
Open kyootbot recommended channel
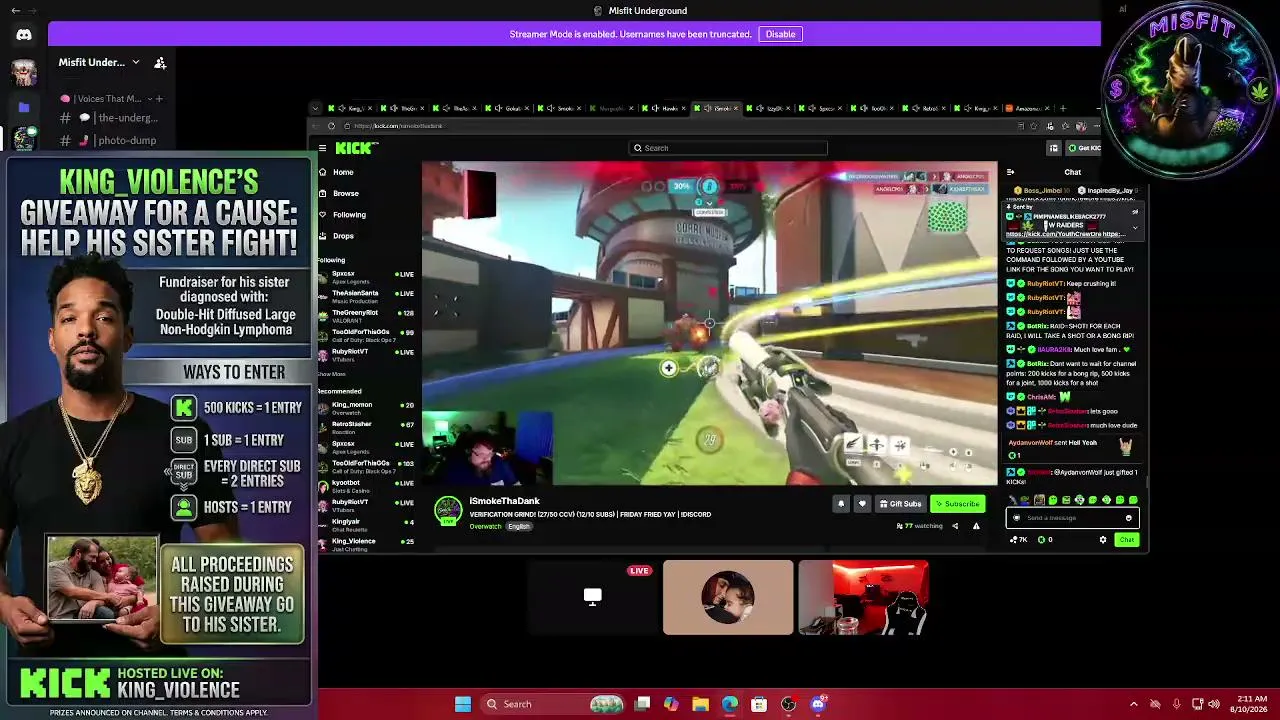tap(366, 485)
